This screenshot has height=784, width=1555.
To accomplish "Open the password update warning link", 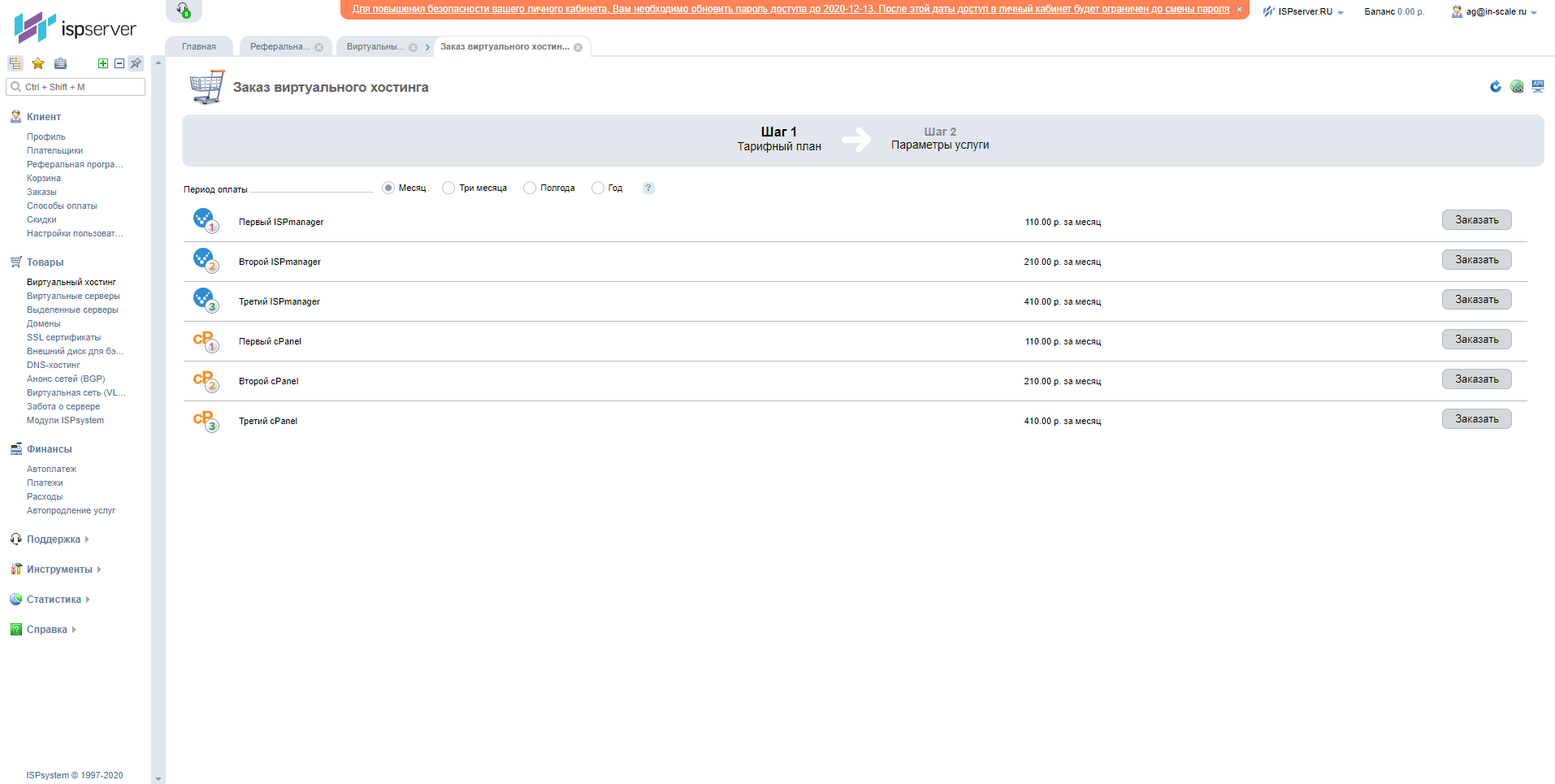I will tap(790, 10).
